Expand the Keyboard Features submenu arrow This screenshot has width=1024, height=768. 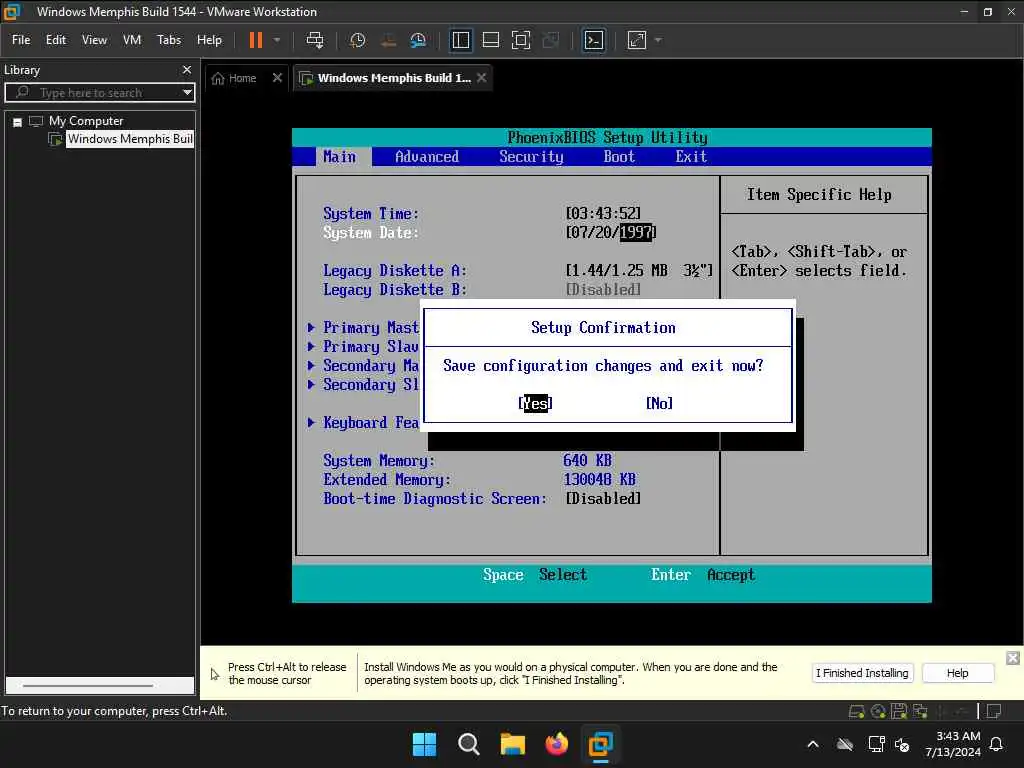click(312, 423)
